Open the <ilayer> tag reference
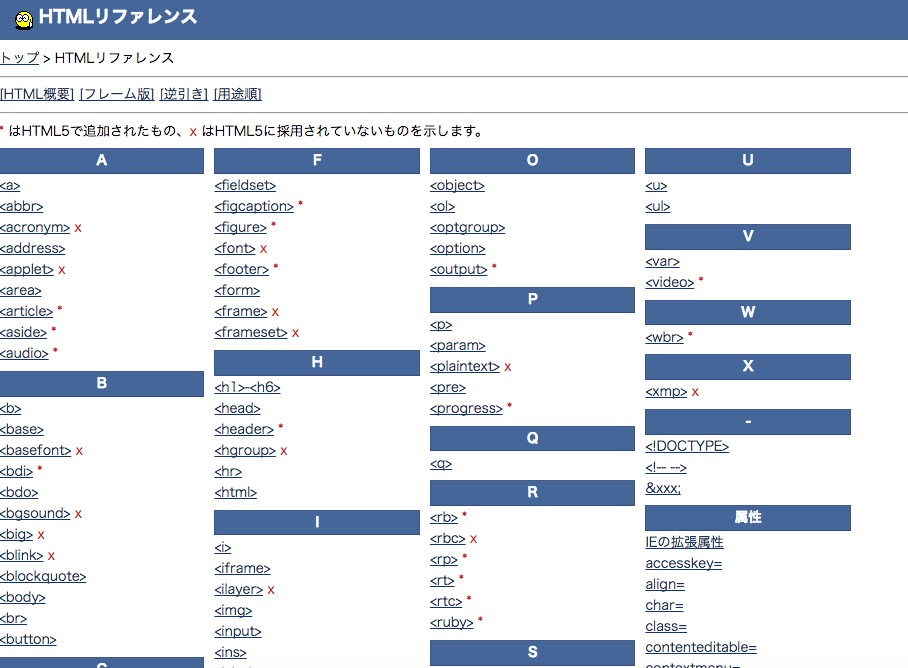This screenshot has width=908, height=668. (x=239, y=589)
